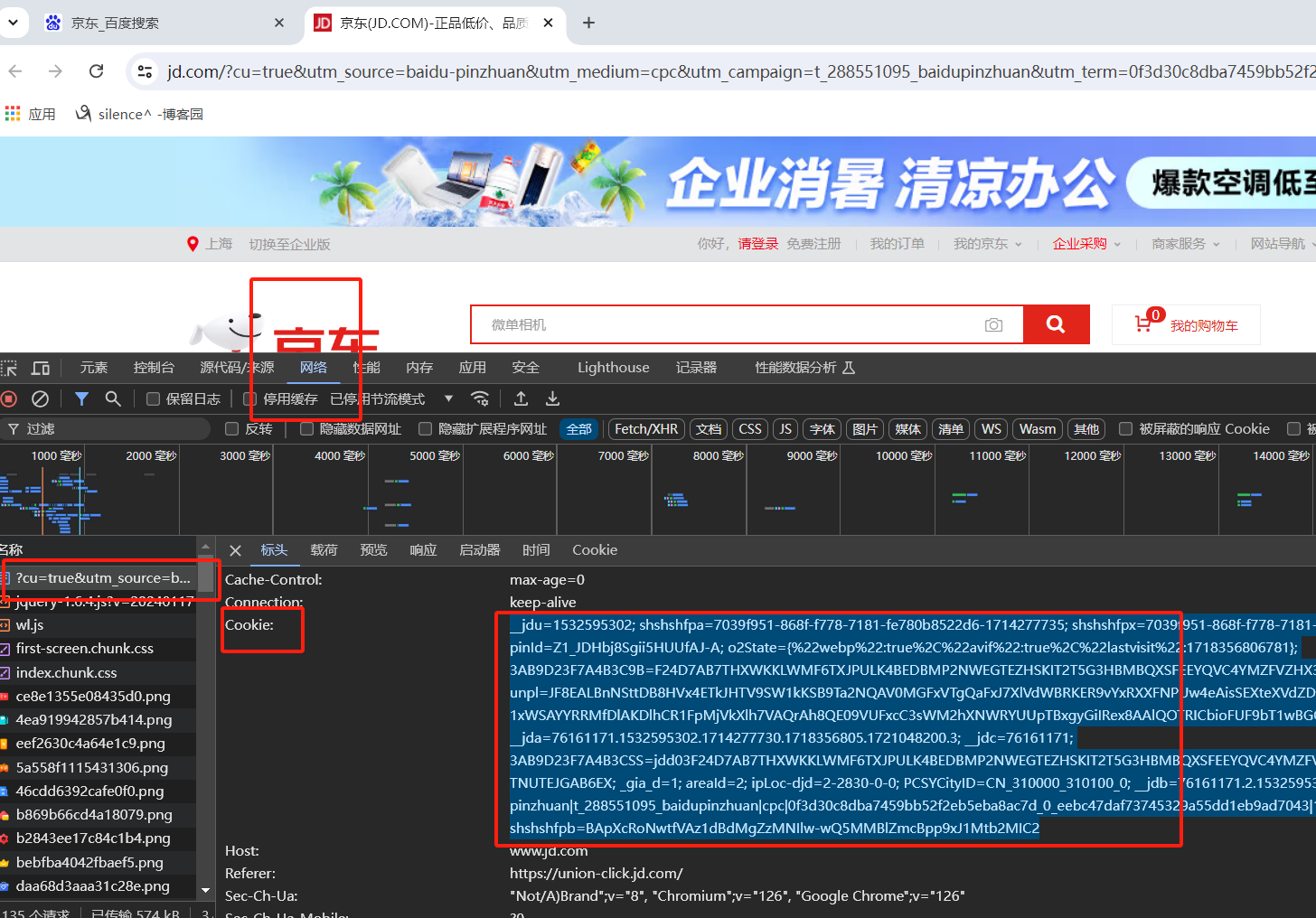Toggle the DevTools inspect element picker icon
Screen dimensions: 1316x918
click(9, 368)
